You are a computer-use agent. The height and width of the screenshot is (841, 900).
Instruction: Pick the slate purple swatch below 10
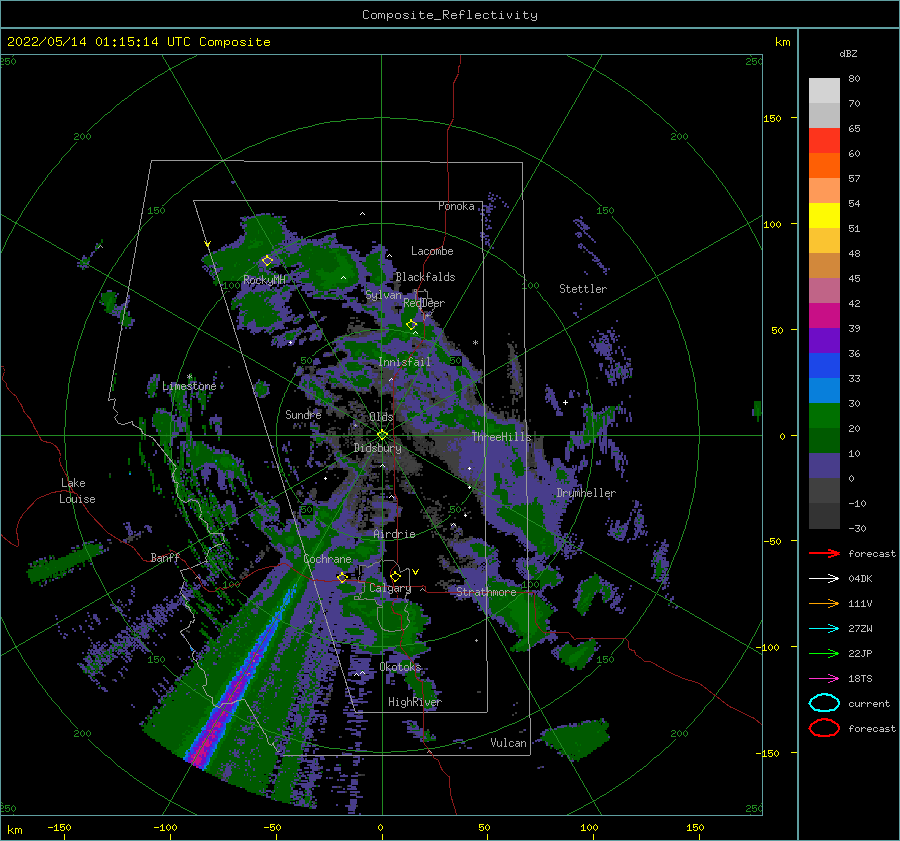(x=824, y=465)
